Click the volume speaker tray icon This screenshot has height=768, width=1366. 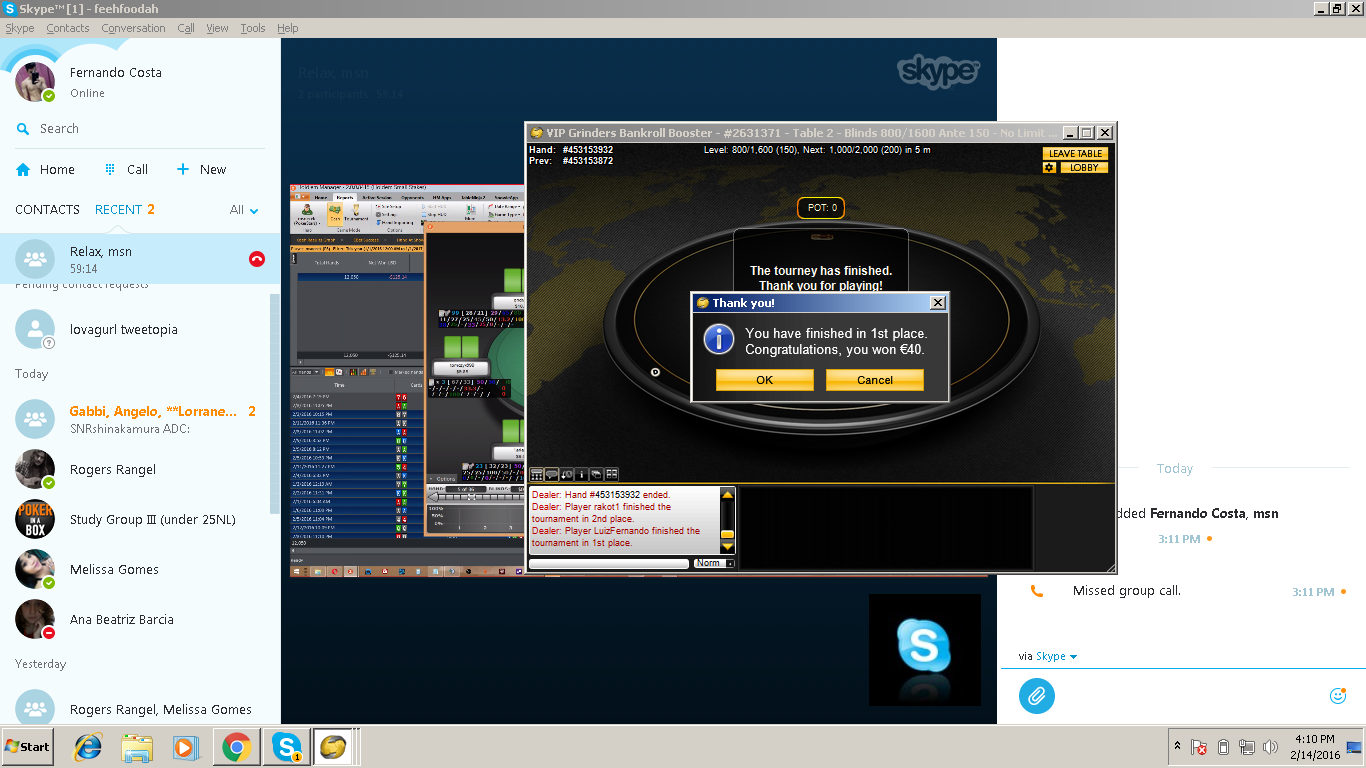pyautogui.click(x=1271, y=747)
